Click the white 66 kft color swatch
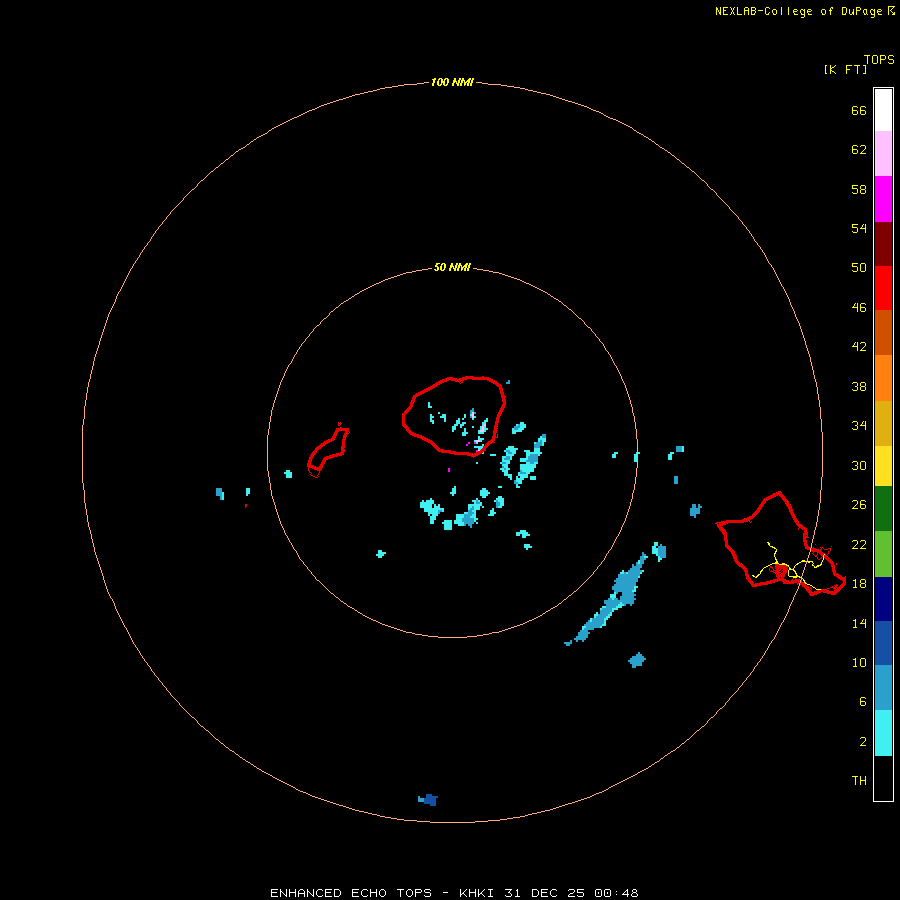Image resolution: width=900 pixels, height=900 pixels. 883,110
